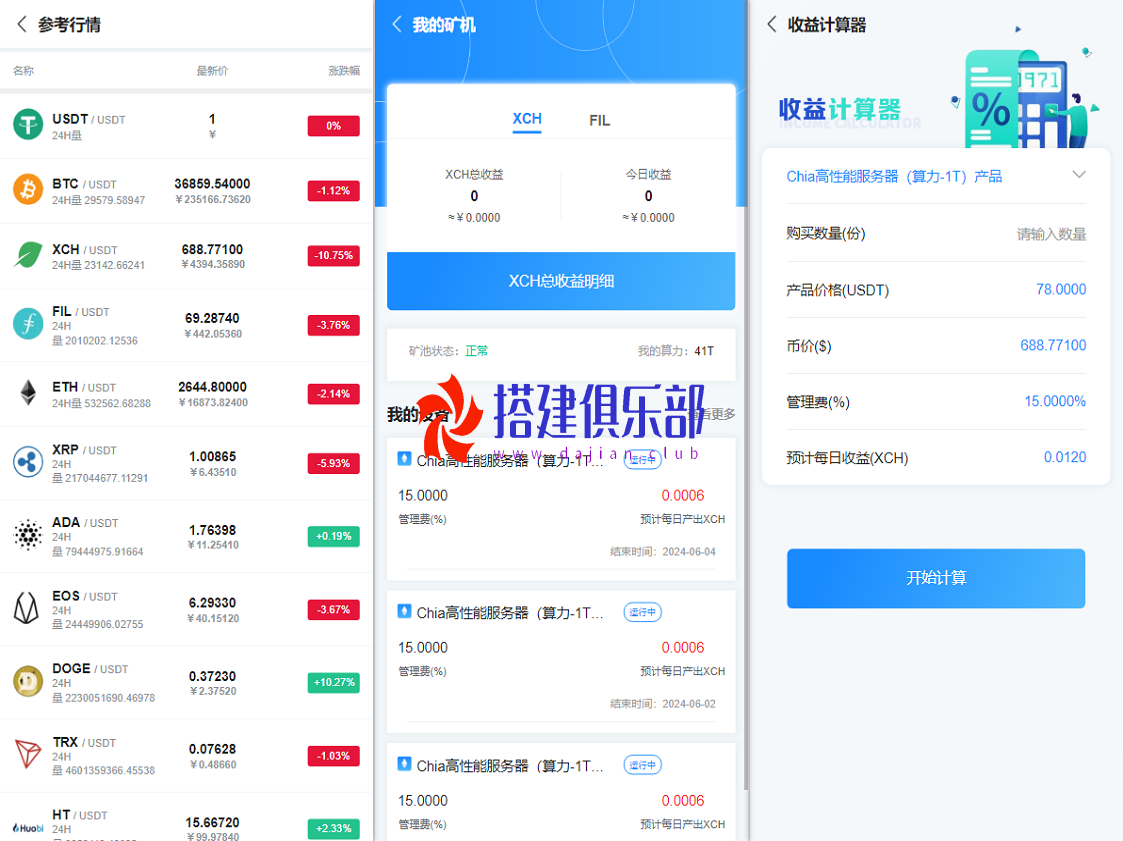Click the 矿池状态 正常 status
This screenshot has width=1123, height=841.
[476, 351]
